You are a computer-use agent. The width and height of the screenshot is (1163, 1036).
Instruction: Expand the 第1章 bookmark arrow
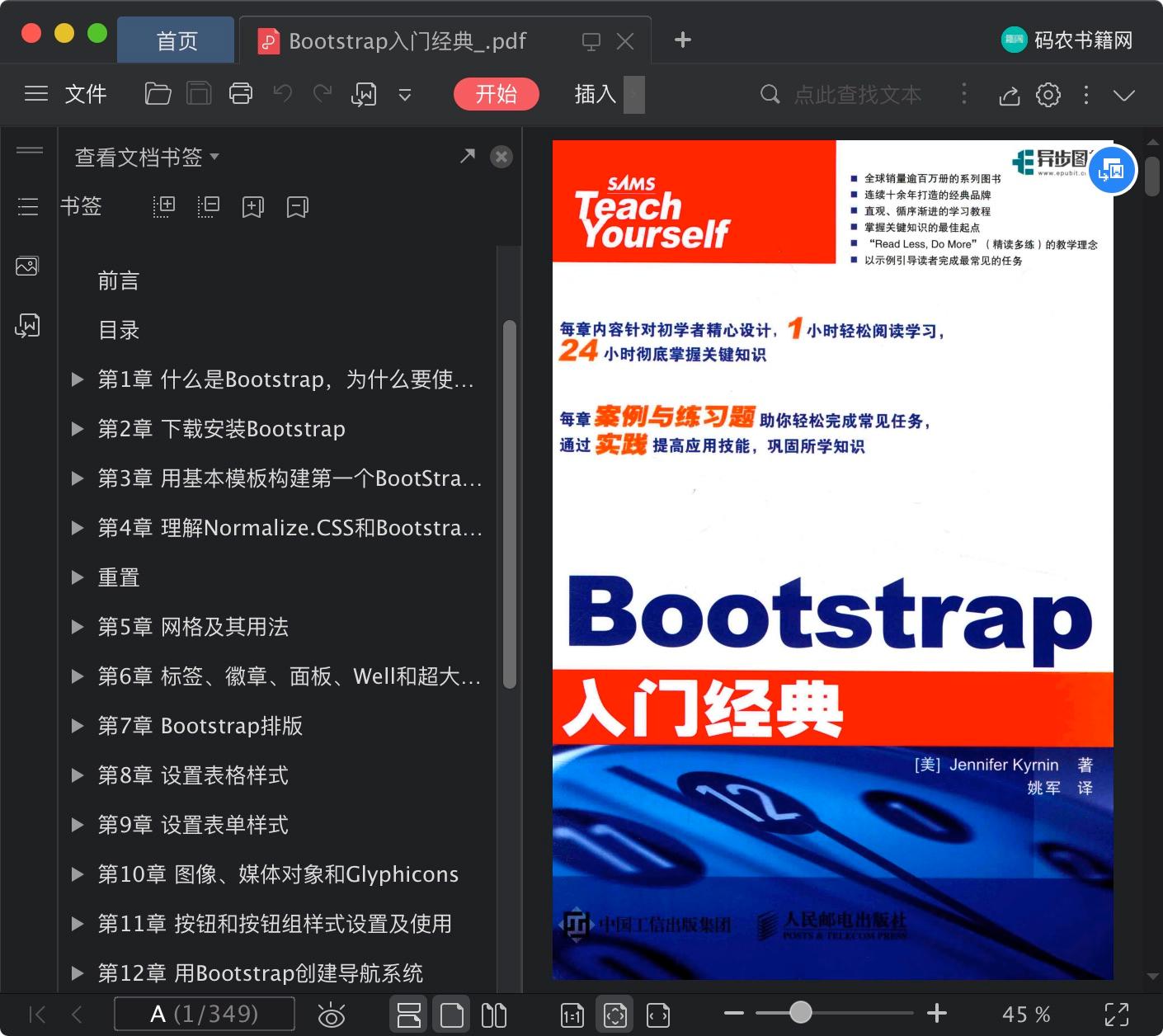click(78, 379)
